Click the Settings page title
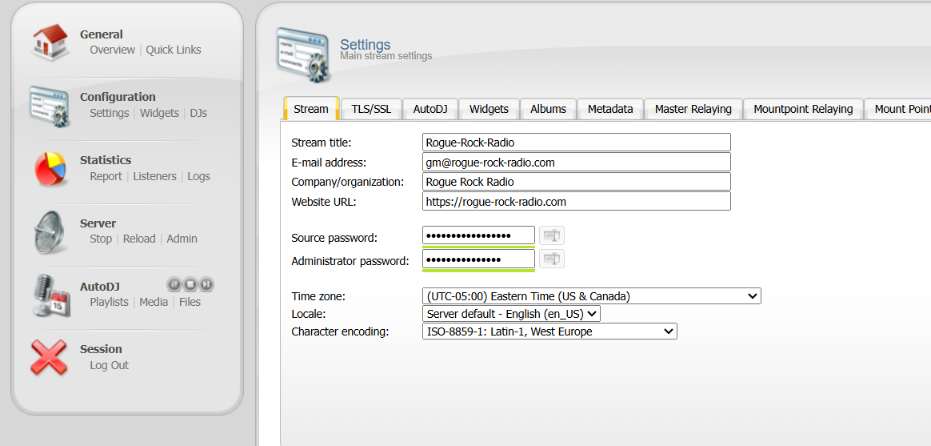This screenshot has width=931, height=446. (x=365, y=45)
